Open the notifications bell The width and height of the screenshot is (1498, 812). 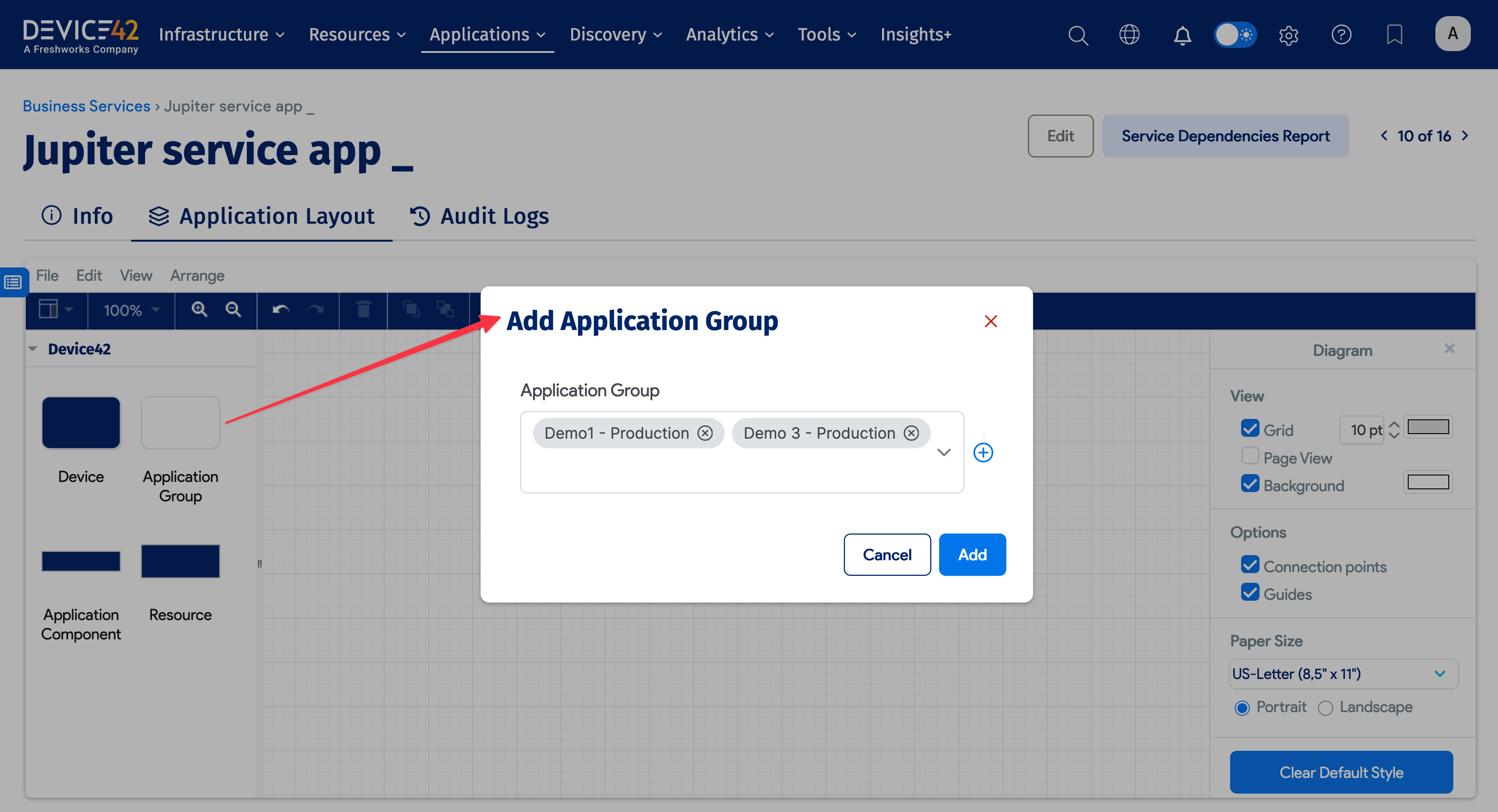click(x=1182, y=35)
